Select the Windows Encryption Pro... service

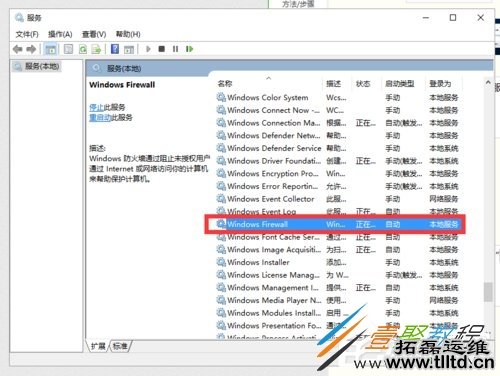[338, 173]
